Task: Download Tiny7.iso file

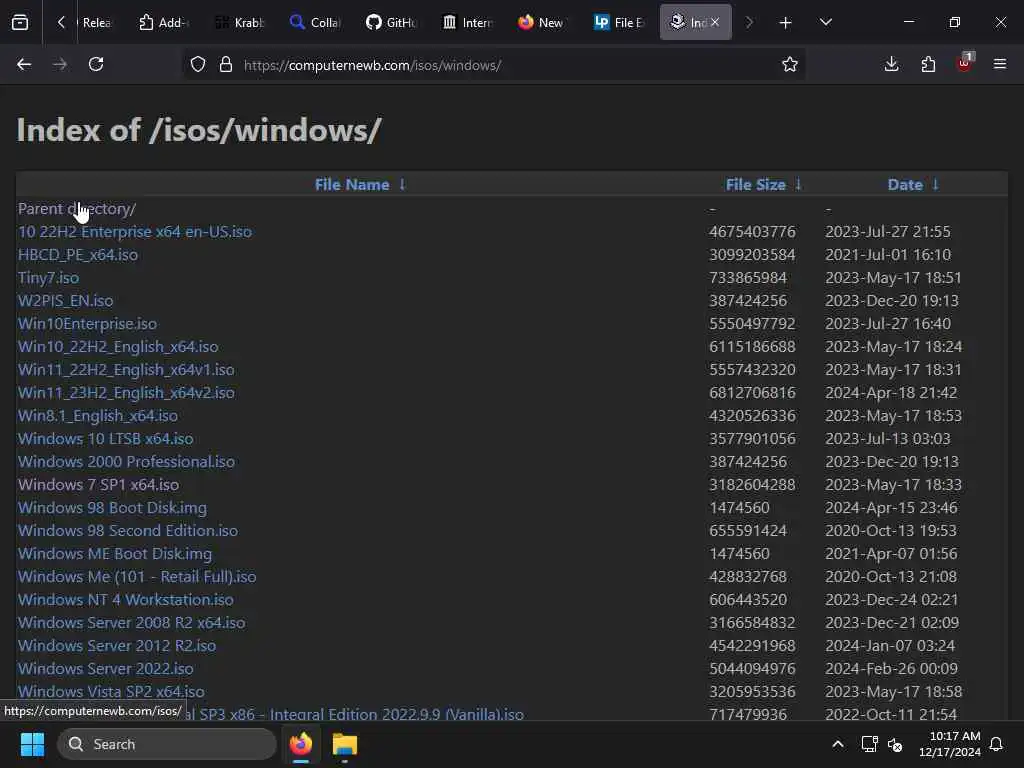Action: pos(48,278)
